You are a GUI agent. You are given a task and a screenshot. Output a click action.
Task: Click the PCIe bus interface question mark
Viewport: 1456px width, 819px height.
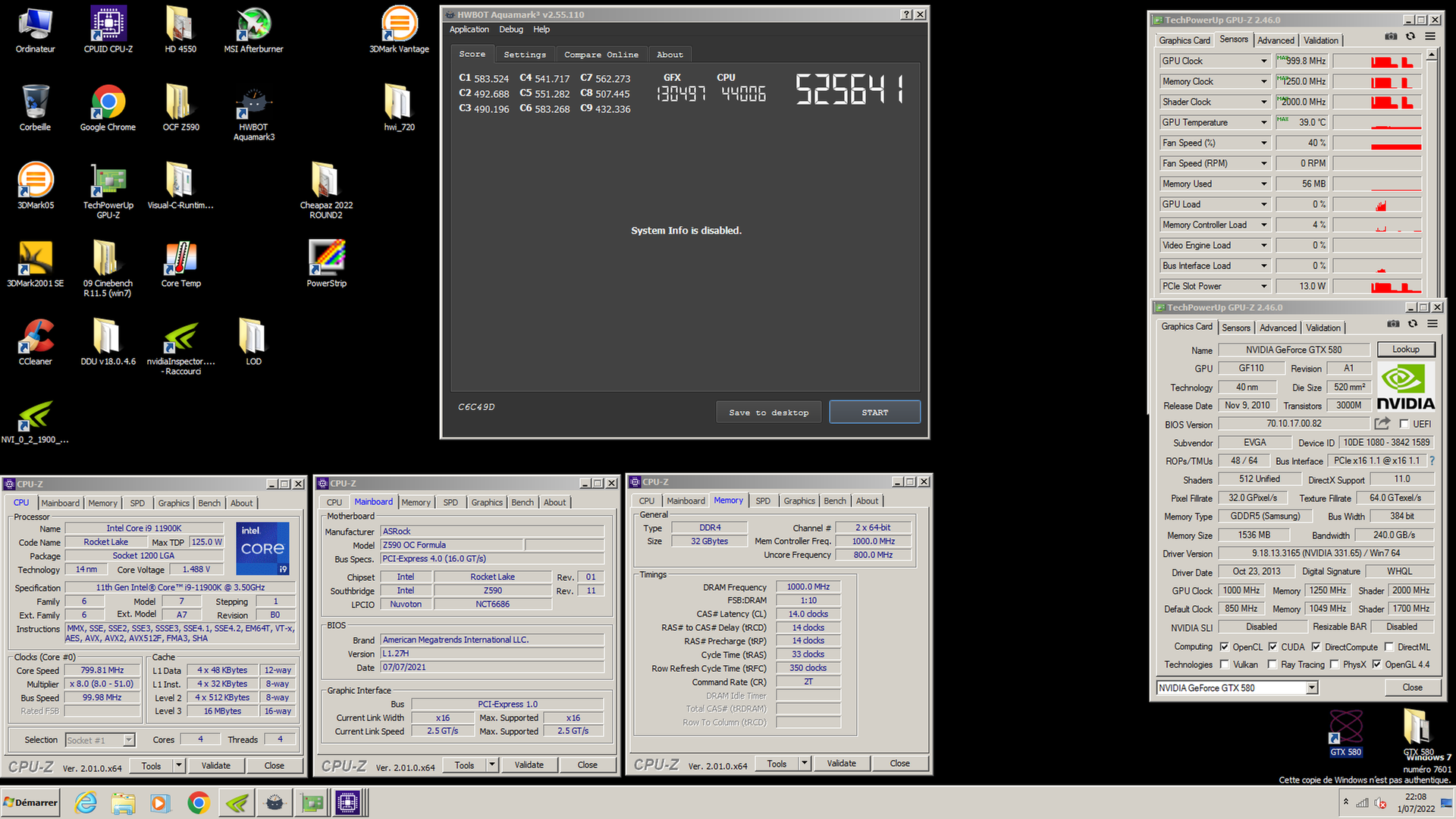click(1432, 461)
